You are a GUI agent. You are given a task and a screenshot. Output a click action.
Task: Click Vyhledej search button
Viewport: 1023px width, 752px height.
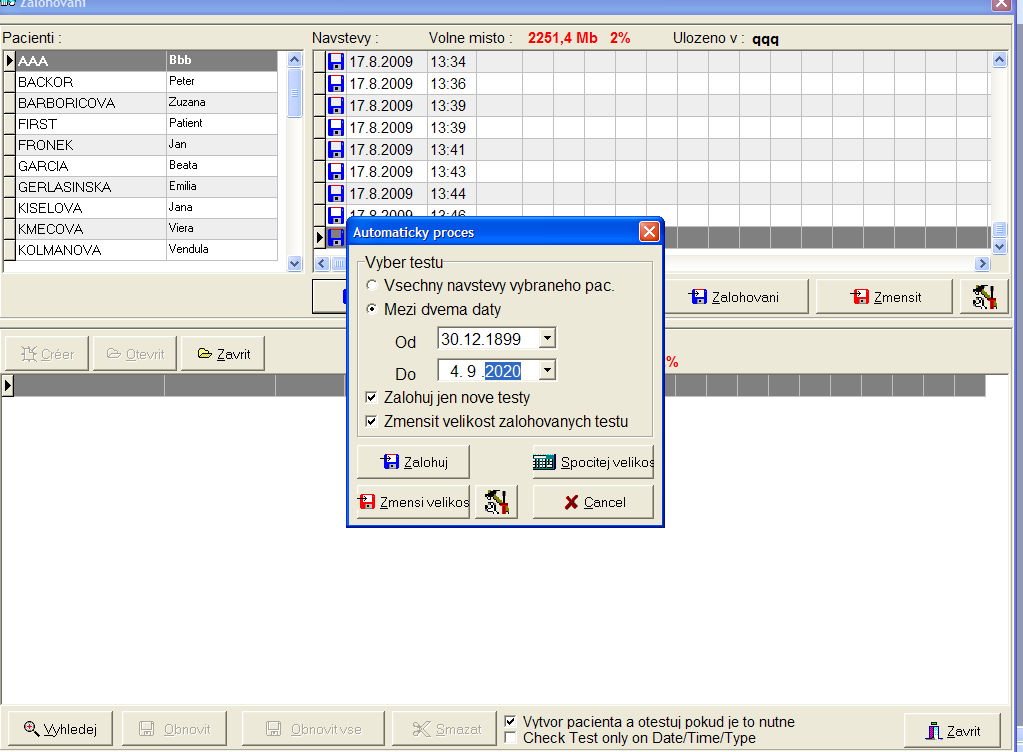[x=60, y=729]
